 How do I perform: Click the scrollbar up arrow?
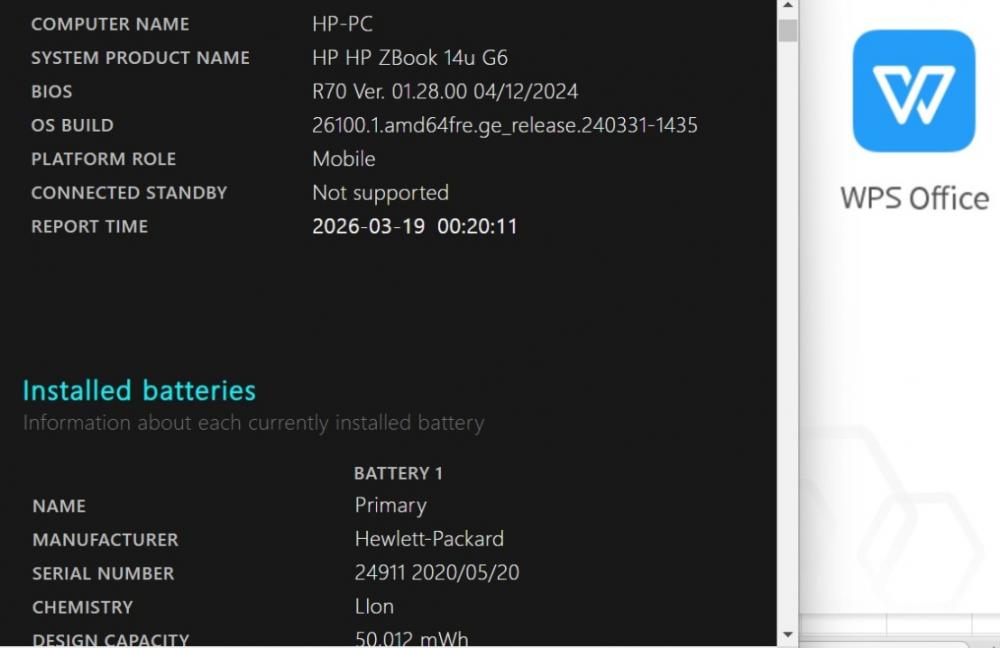pyautogui.click(x=788, y=5)
